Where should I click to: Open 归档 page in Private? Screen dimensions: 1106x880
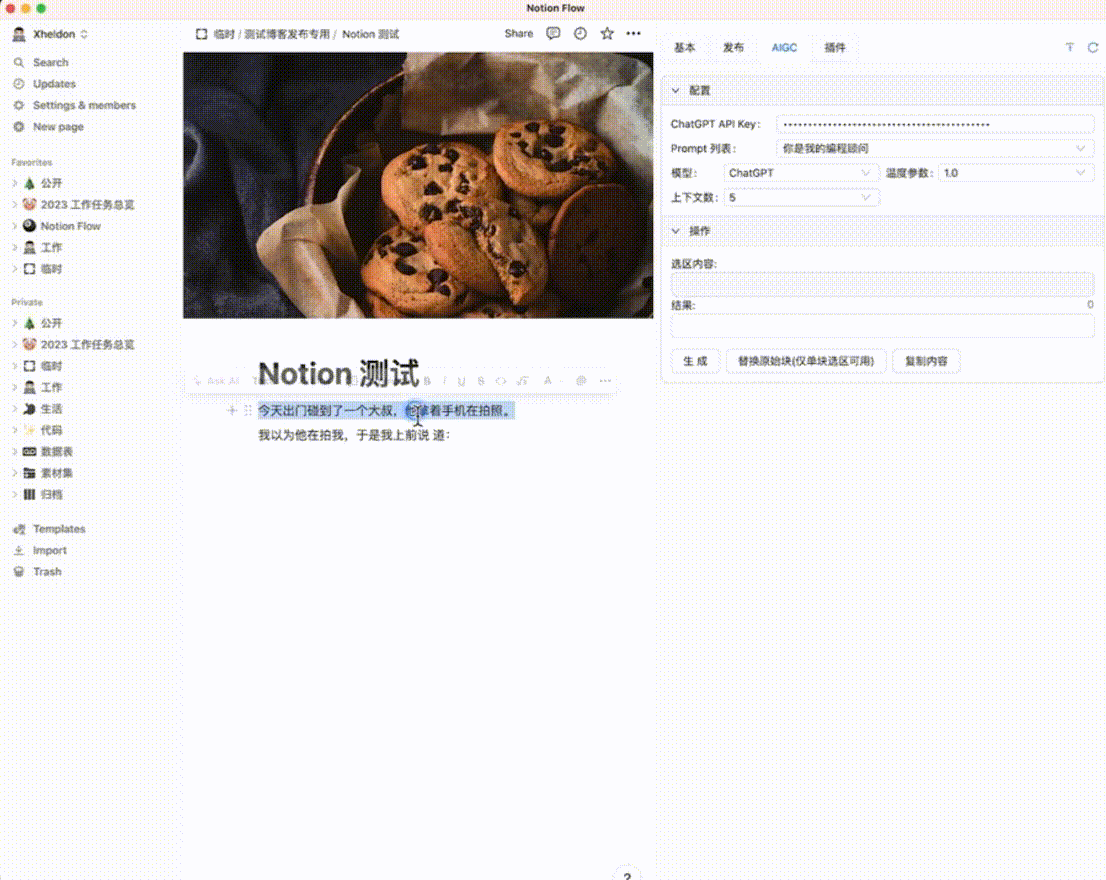pos(51,494)
